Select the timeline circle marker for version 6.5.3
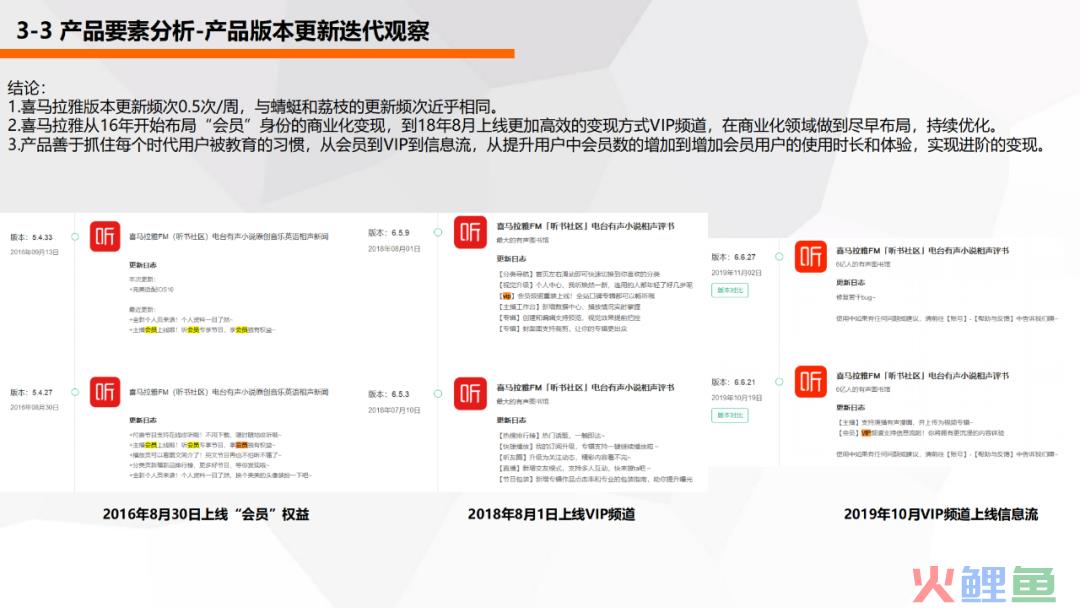 point(438,394)
